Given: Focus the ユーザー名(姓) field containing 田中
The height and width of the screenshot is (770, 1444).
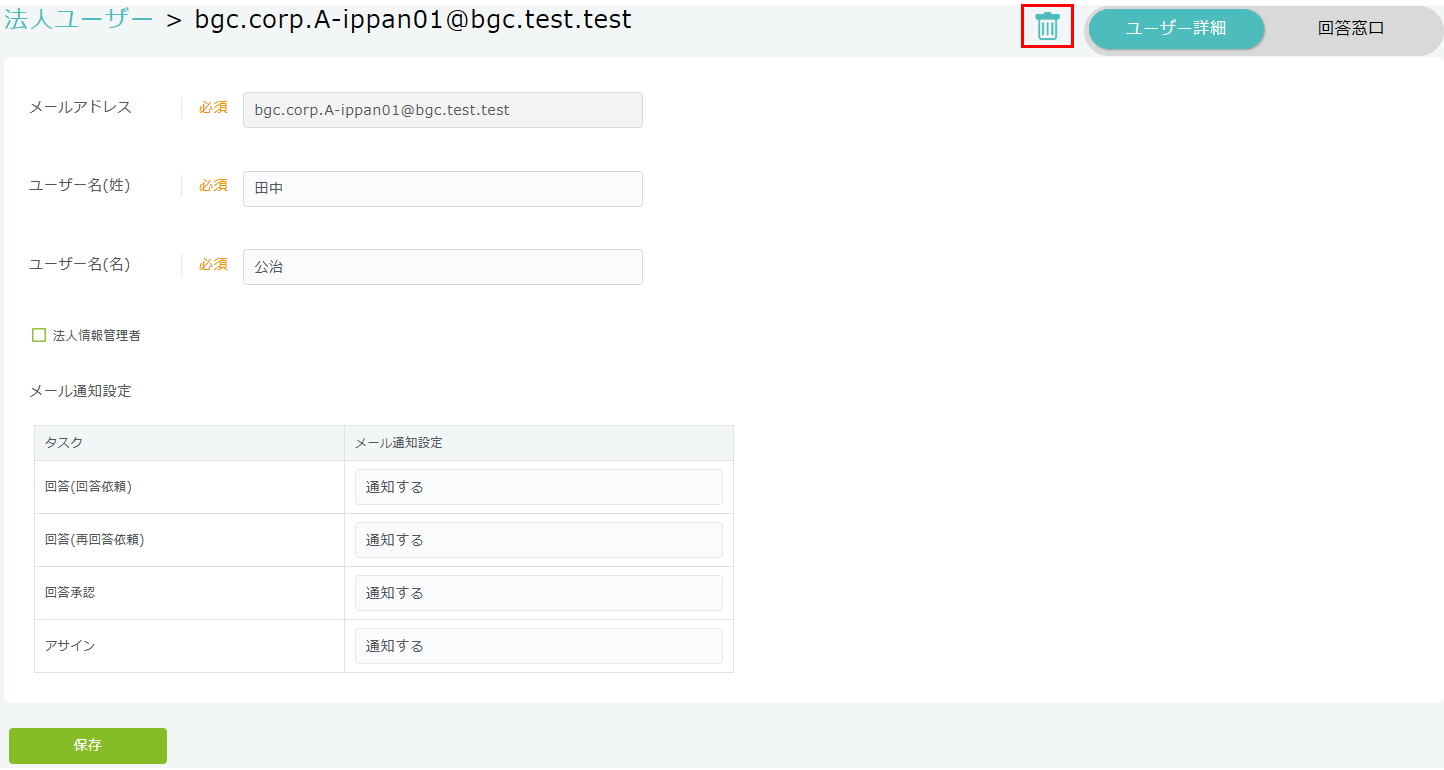Looking at the screenshot, I should (442, 188).
